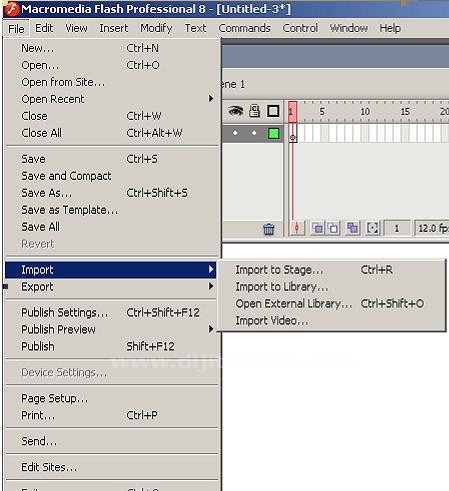
Task: Click frame 10 on the timeline ruler
Action: [x=365, y=112]
